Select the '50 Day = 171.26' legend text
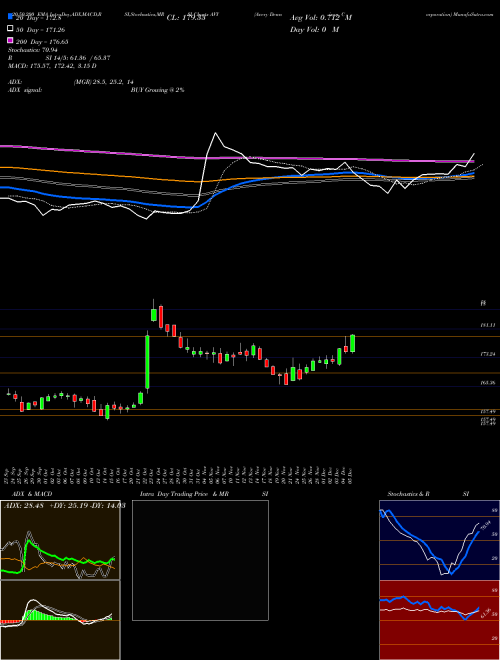This screenshot has width=500, height=660. [40, 29]
